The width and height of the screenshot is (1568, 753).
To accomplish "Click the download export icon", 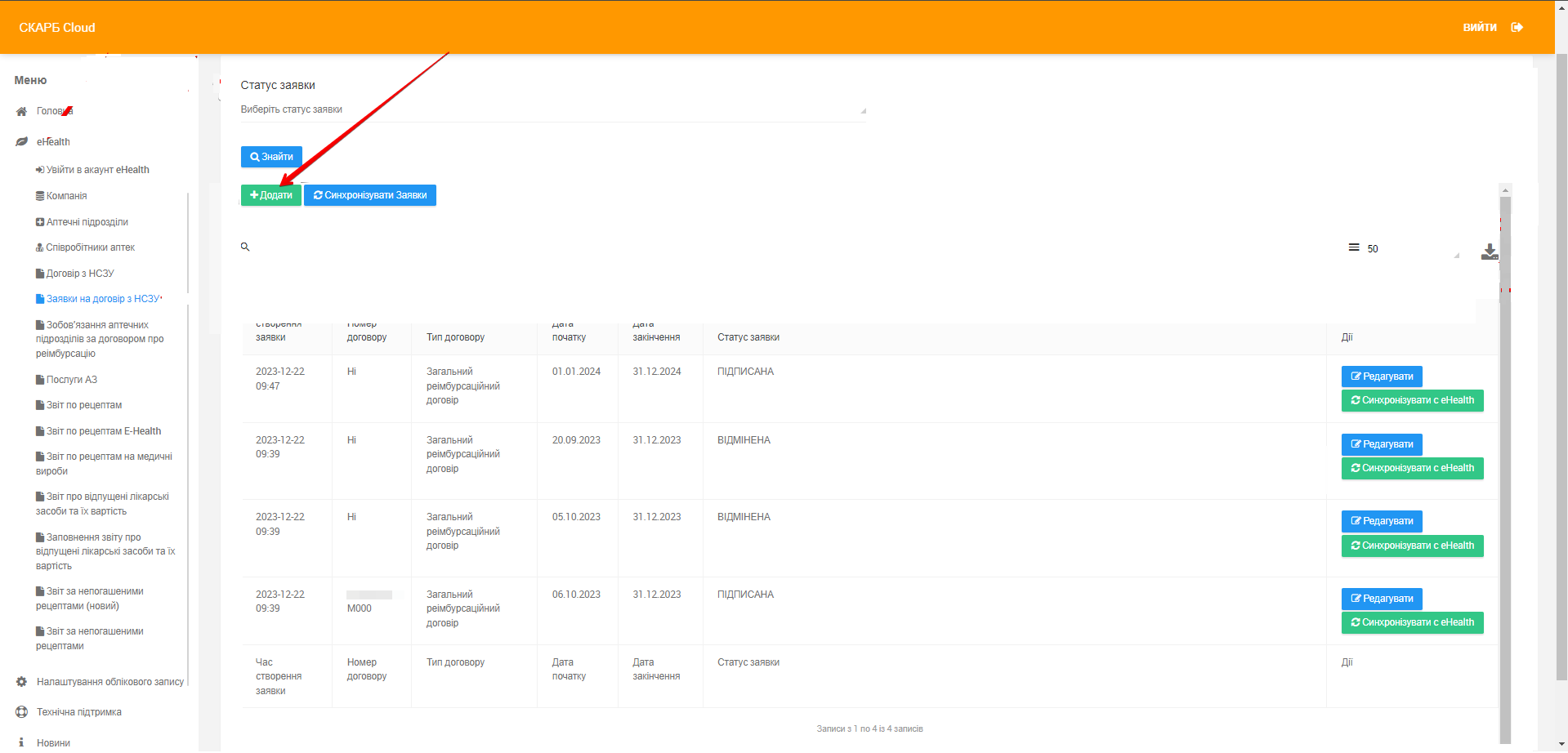I will coord(1490,252).
